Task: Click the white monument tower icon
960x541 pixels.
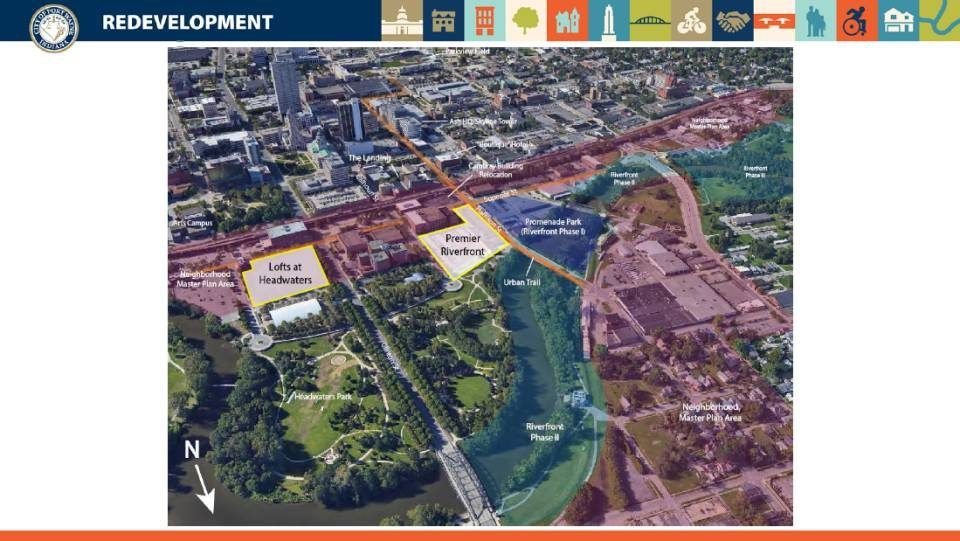Action: click(608, 21)
